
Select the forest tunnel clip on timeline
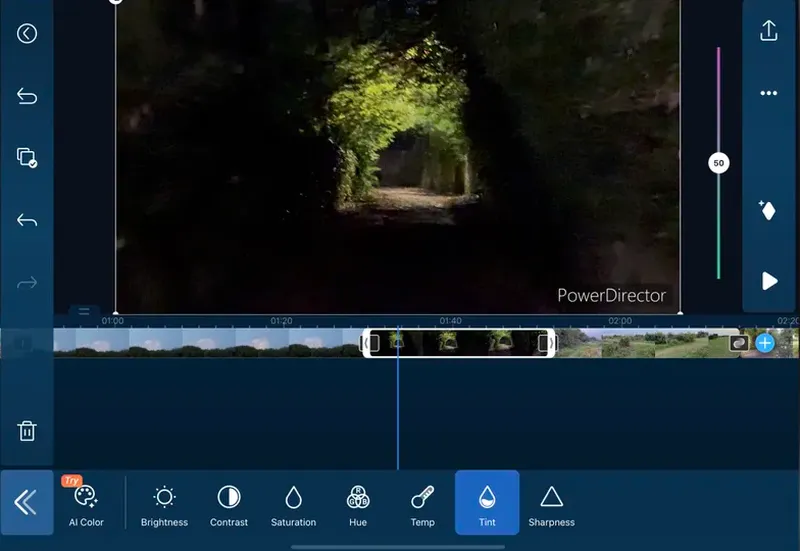459,343
